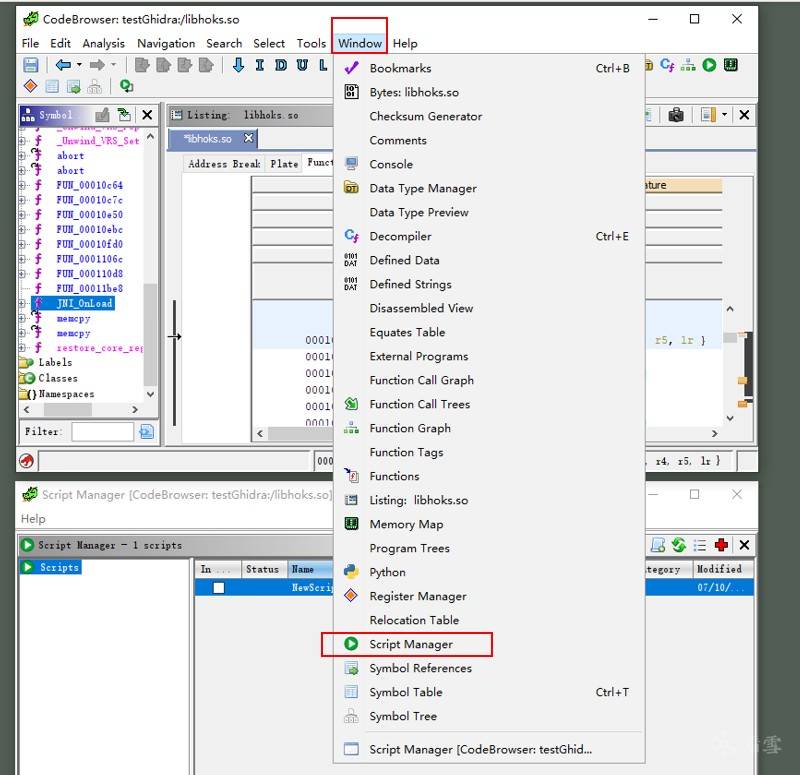Toggle the D data navigation icon
Viewport: 800px width, 775px height.
point(281,65)
